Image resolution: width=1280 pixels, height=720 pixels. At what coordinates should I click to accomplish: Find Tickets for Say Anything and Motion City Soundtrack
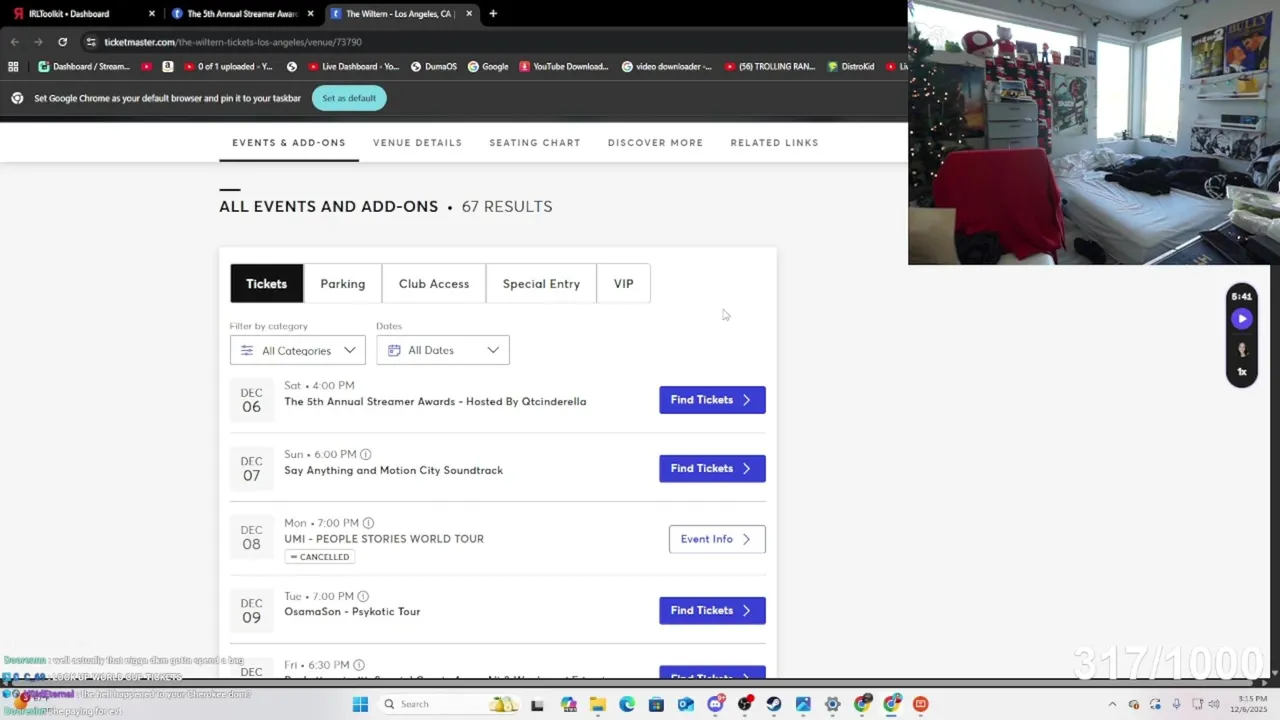click(x=712, y=469)
